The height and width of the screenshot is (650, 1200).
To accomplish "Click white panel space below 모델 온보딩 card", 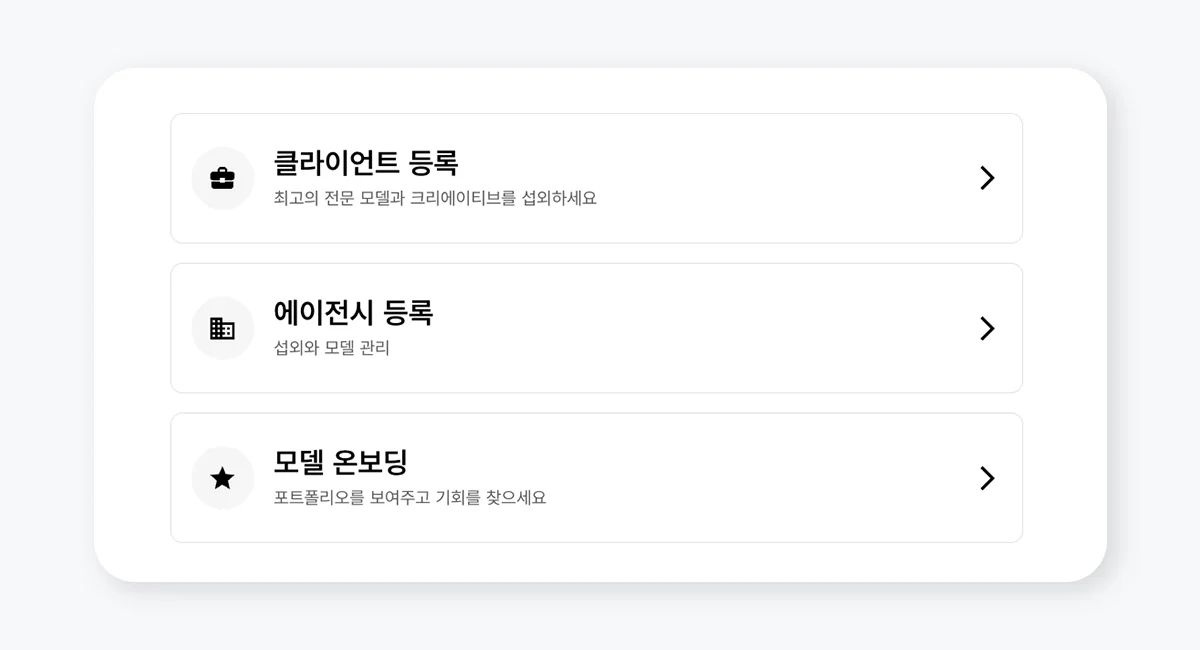I will [596, 562].
